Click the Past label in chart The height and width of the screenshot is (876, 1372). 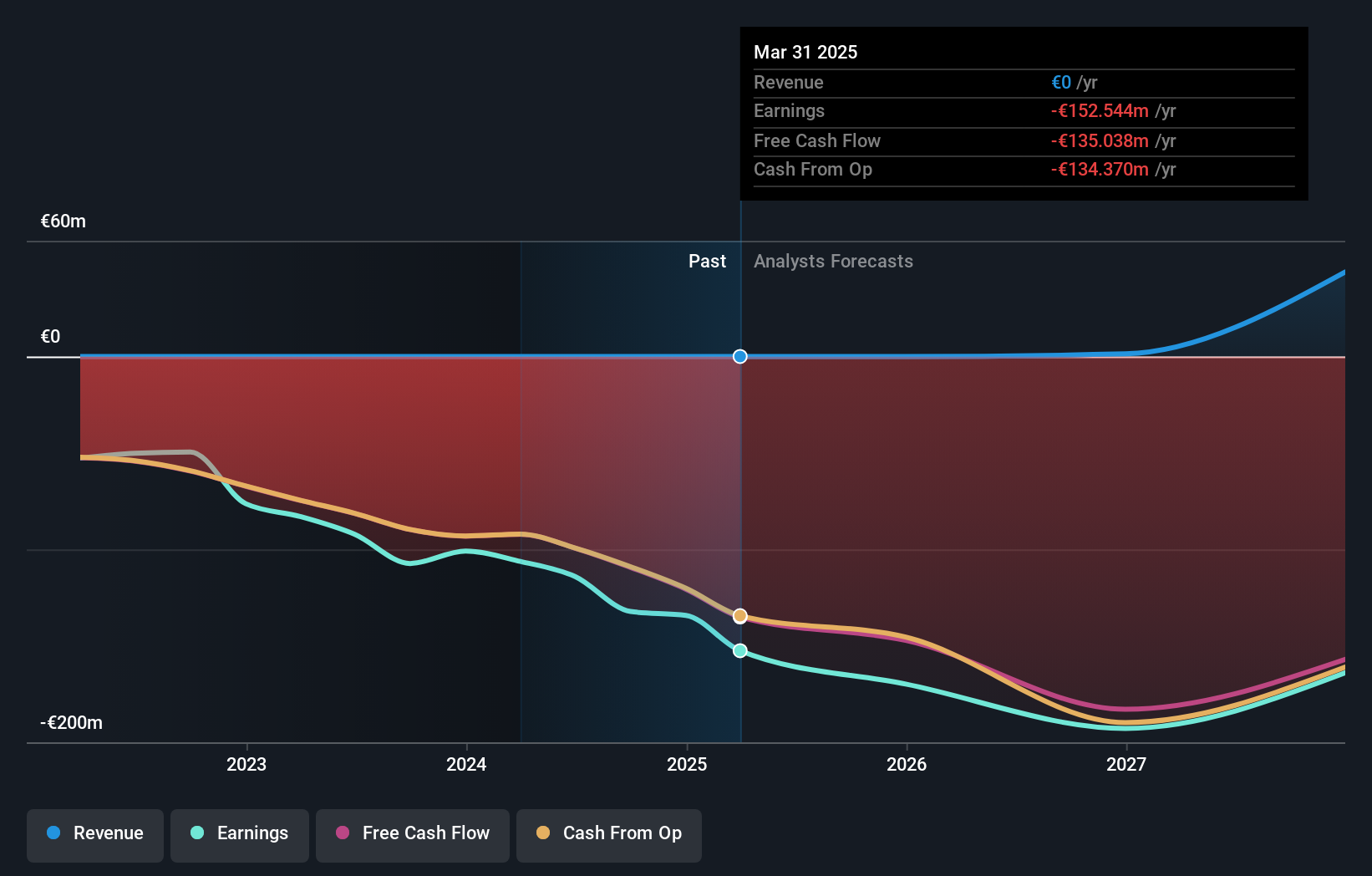707,262
